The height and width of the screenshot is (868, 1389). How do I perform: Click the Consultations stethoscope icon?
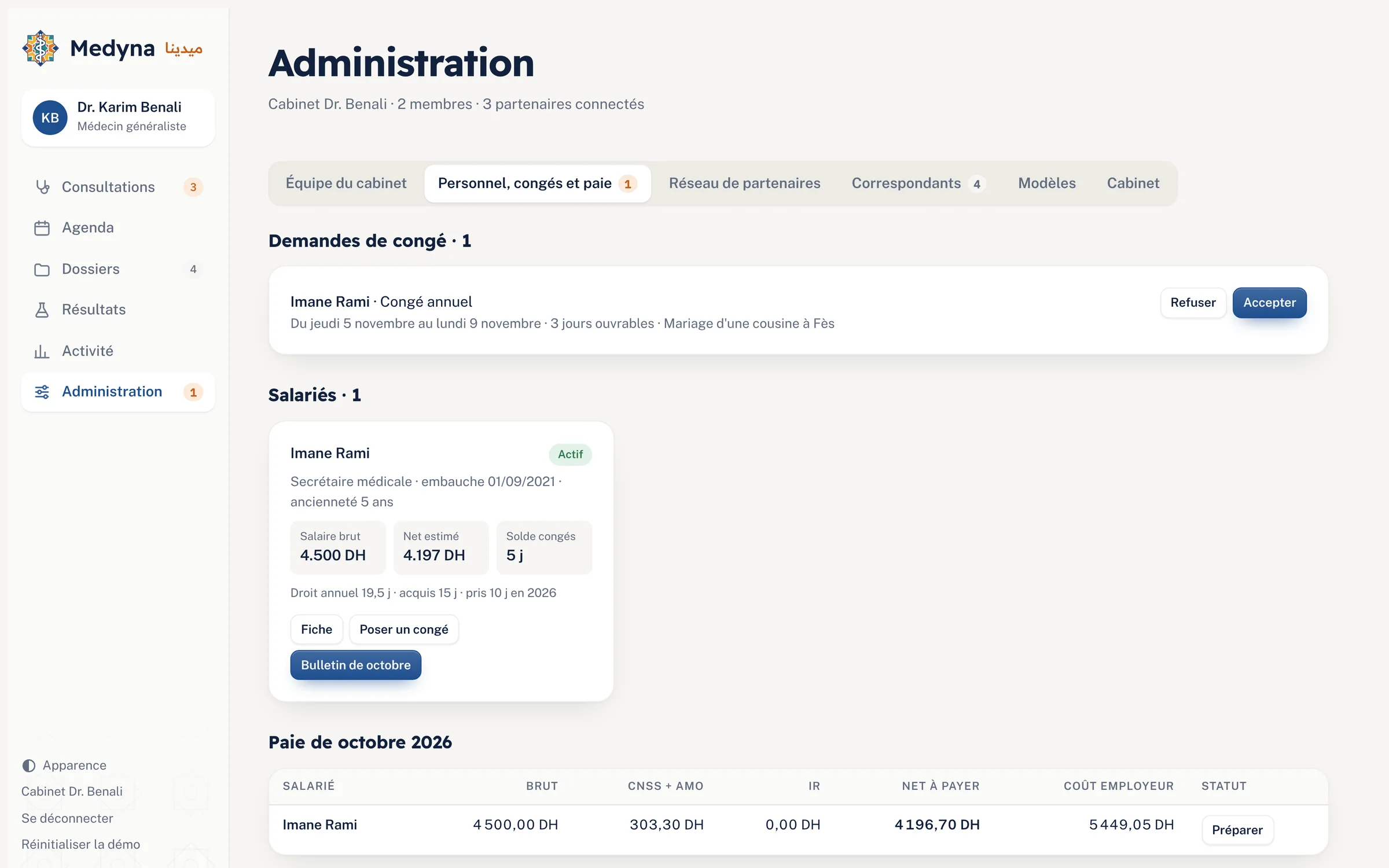point(42,187)
